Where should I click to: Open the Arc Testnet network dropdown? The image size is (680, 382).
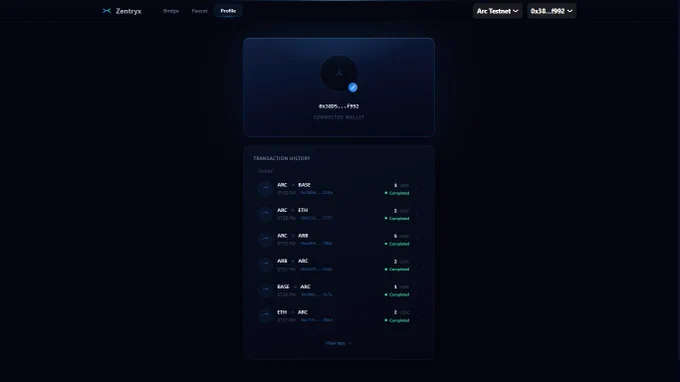pyautogui.click(x=497, y=11)
